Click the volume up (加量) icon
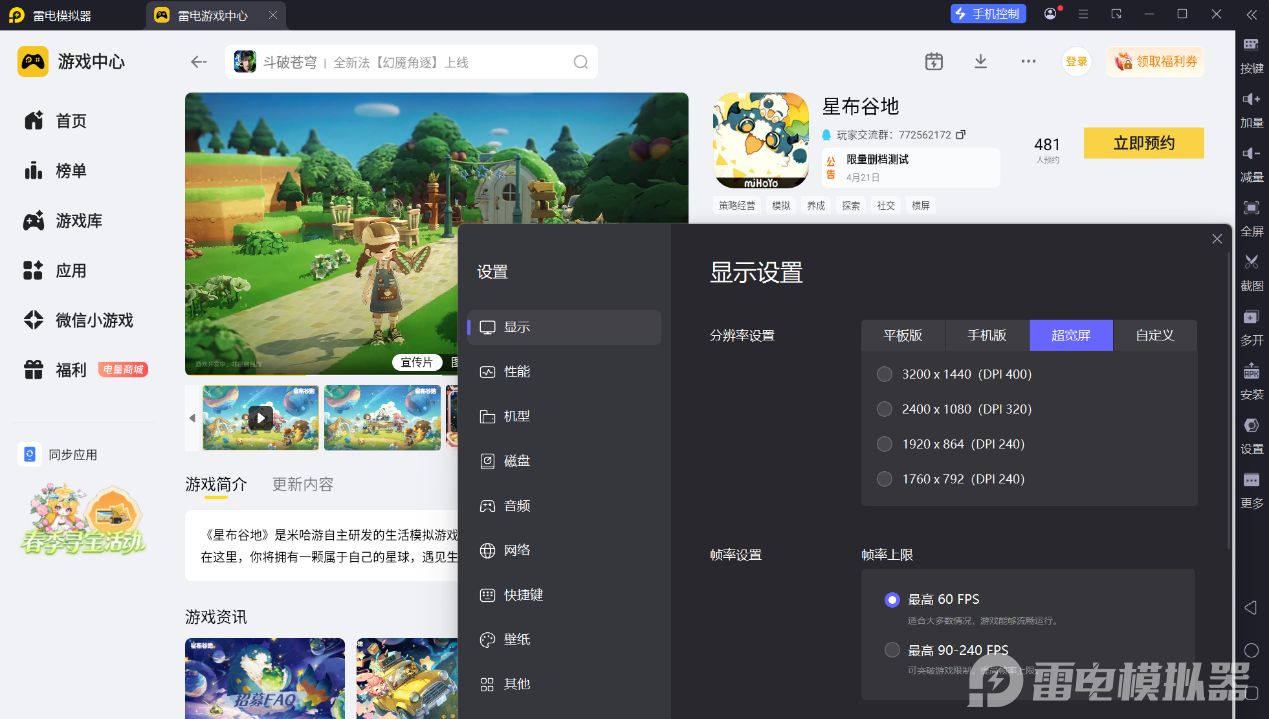Image resolution: width=1269 pixels, height=719 pixels. tap(1251, 100)
